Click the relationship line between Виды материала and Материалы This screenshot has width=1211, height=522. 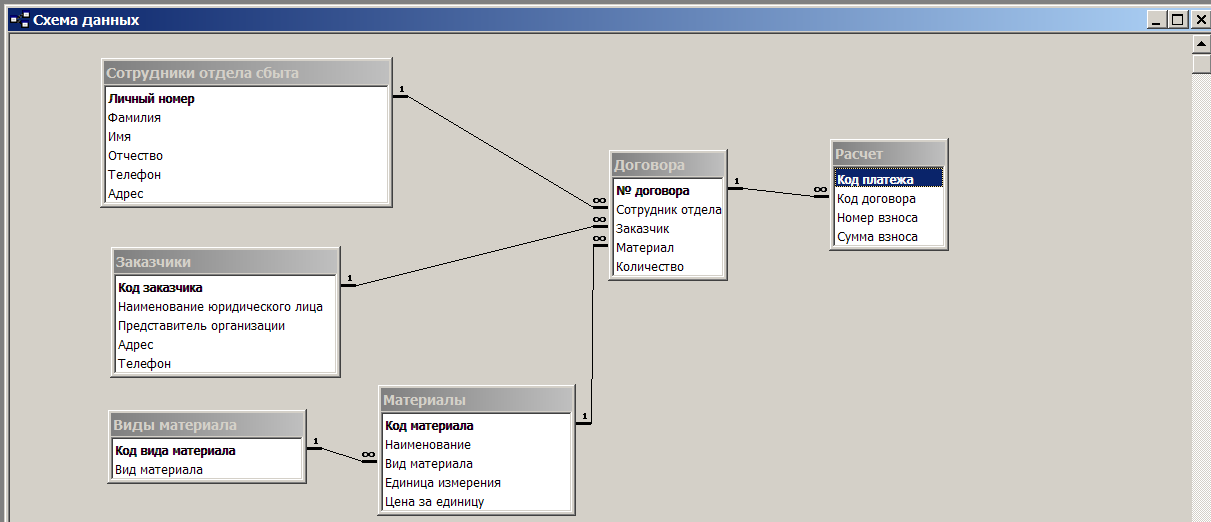pos(342,454)
